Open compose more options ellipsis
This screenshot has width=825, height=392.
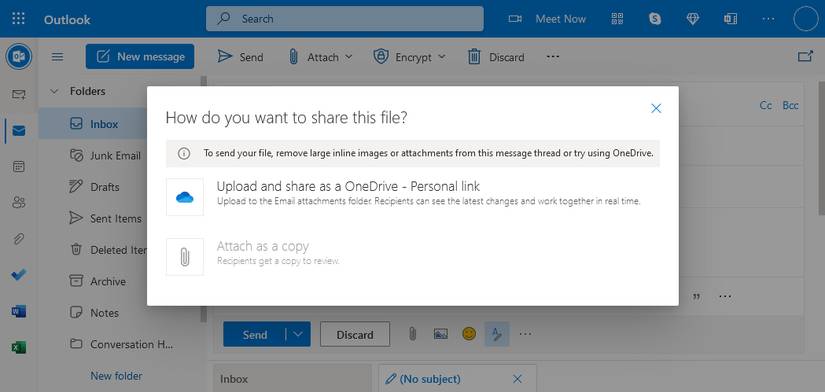click(x=525, y=334)
